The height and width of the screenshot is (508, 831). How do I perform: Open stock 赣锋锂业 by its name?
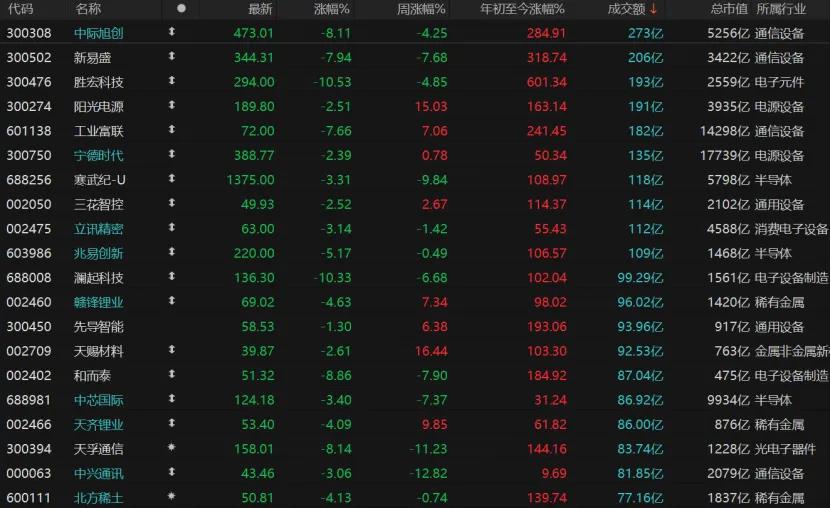99,302
